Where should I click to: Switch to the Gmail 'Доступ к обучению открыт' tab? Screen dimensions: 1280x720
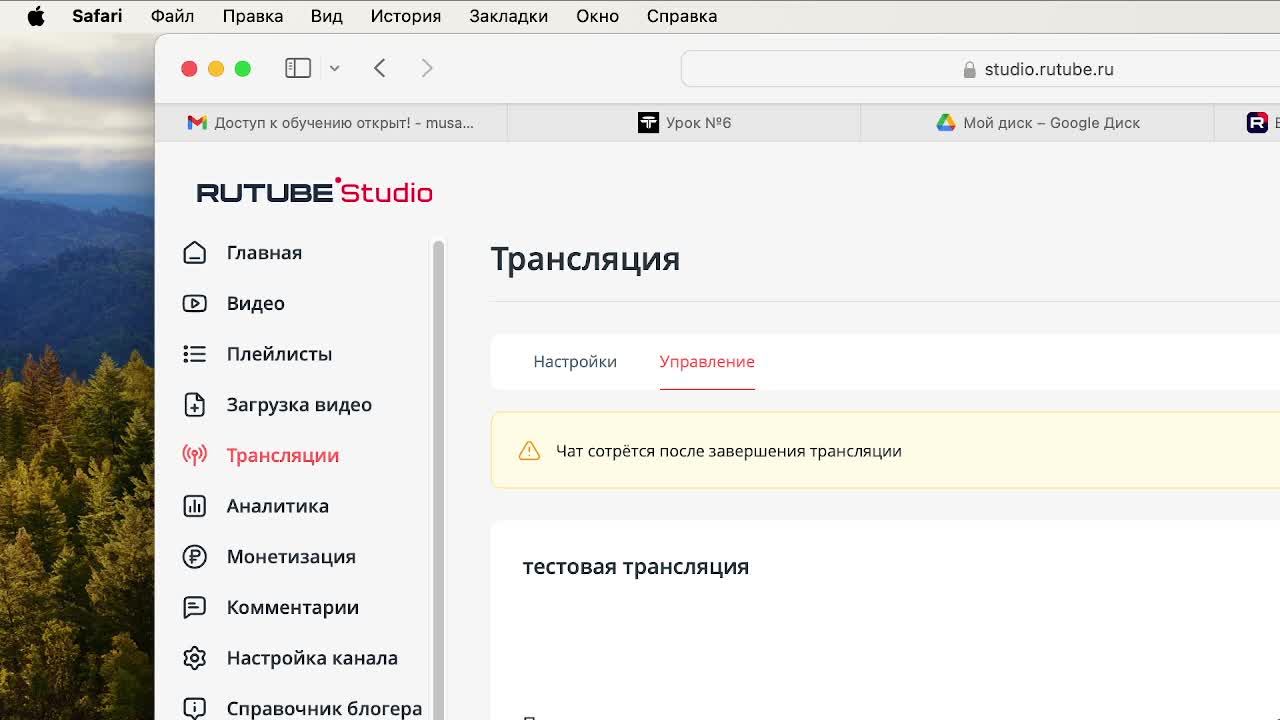331,122
